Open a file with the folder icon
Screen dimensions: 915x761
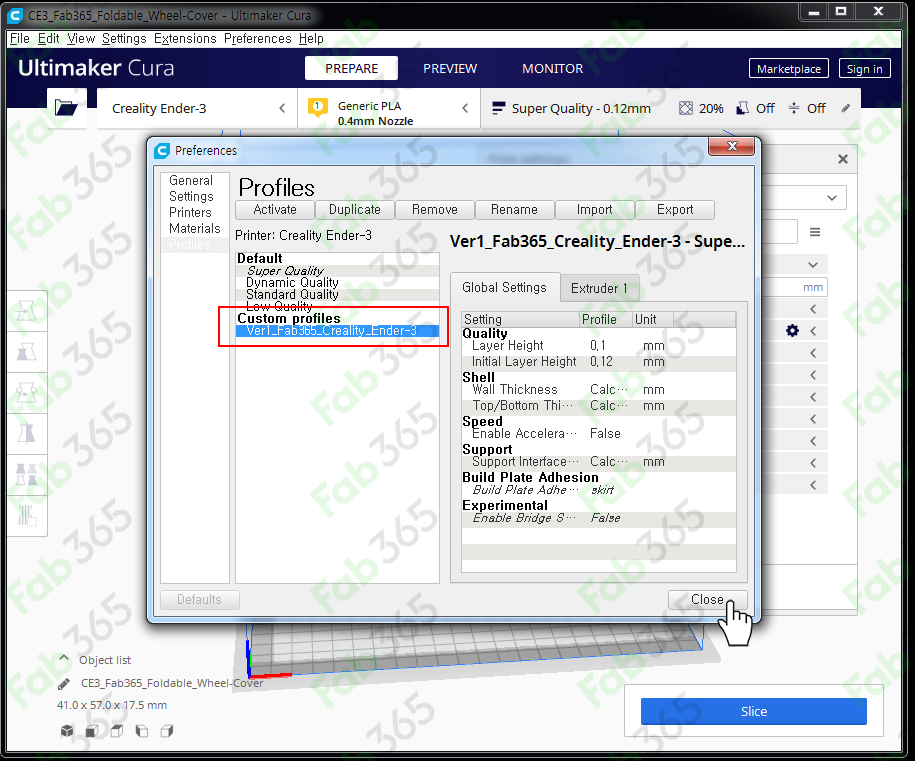pos(66,107)
